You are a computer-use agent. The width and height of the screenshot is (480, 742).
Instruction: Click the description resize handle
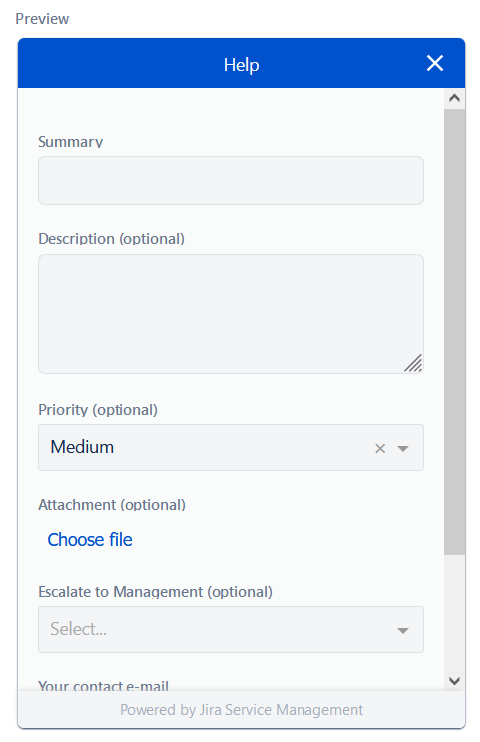(413, 363)
